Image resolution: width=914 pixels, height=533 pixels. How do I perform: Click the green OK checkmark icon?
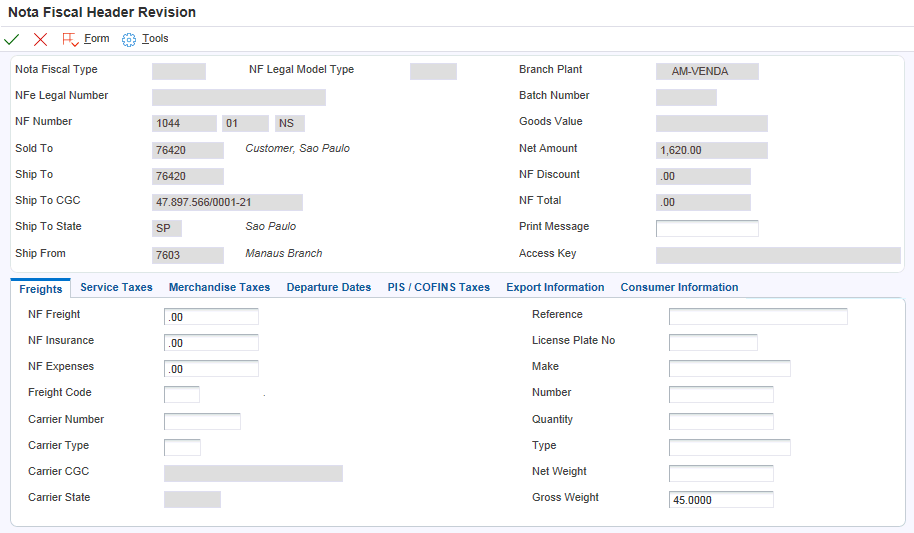(x=12, y=39)
